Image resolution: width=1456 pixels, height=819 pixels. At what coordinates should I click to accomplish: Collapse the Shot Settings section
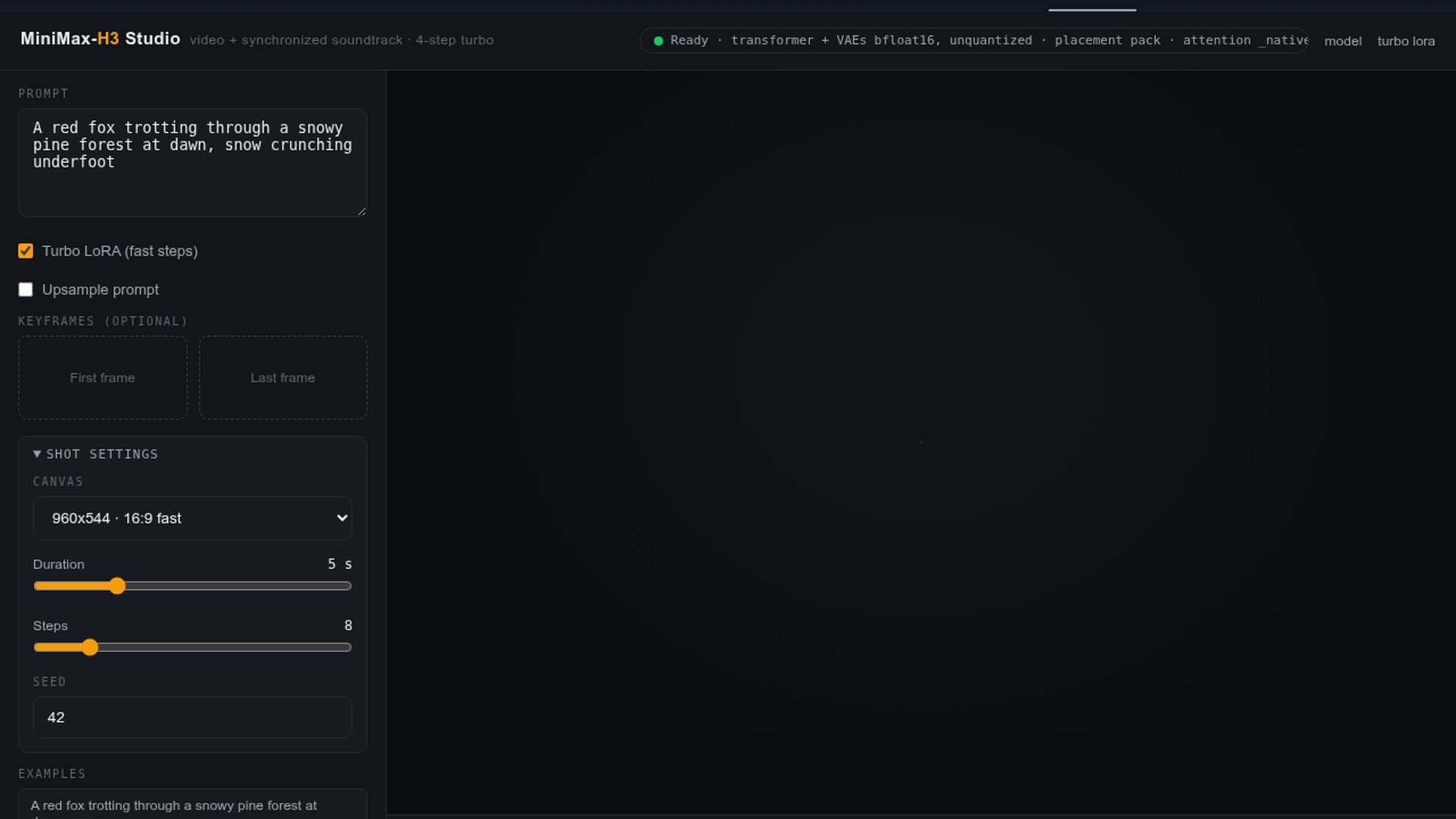96,454
